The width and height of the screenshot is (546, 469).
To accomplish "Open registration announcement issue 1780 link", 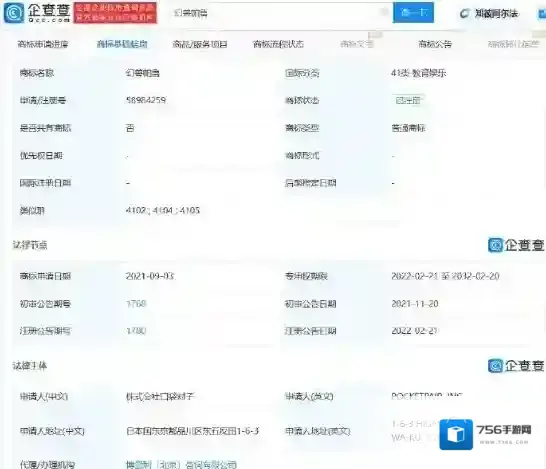I will click(x=136, y=331).
